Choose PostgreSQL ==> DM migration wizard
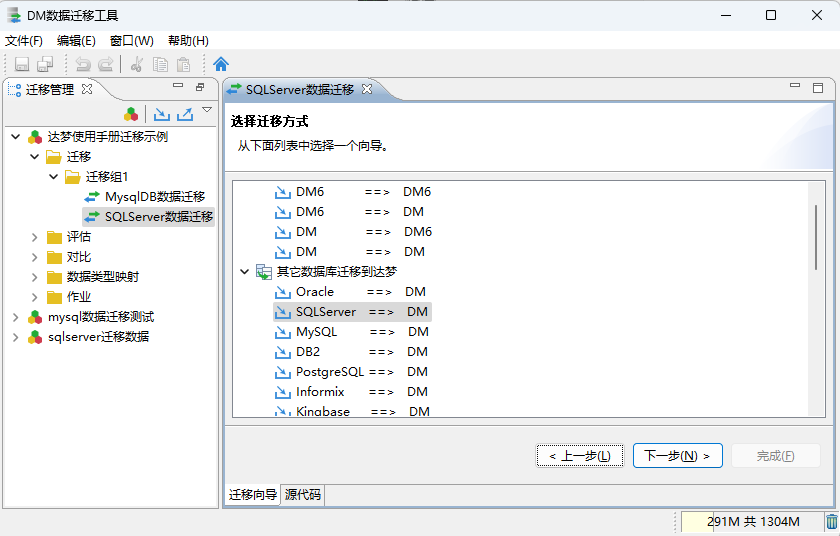Screen dimensions: 840x536 click(351, 372)
